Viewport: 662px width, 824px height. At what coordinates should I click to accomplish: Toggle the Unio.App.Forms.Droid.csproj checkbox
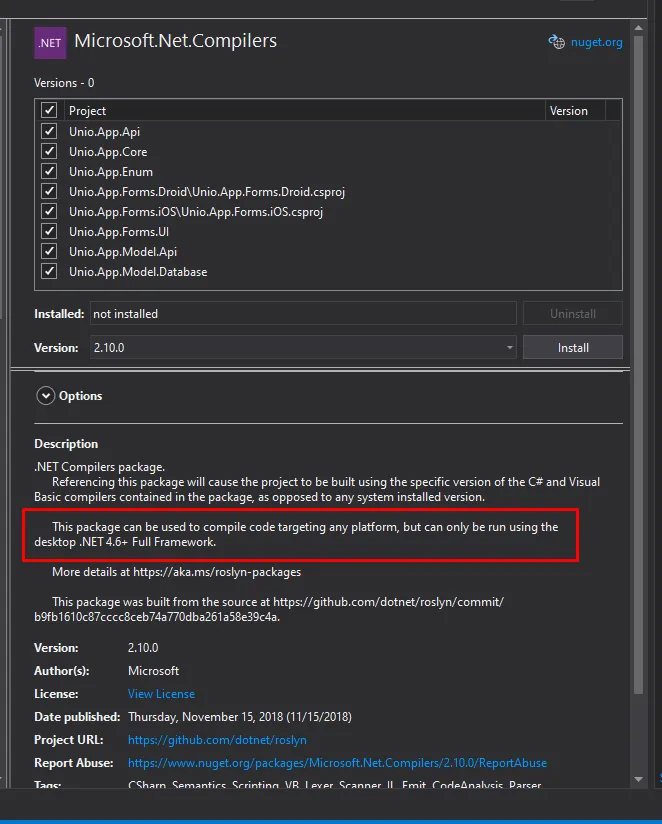click(49, 191)
